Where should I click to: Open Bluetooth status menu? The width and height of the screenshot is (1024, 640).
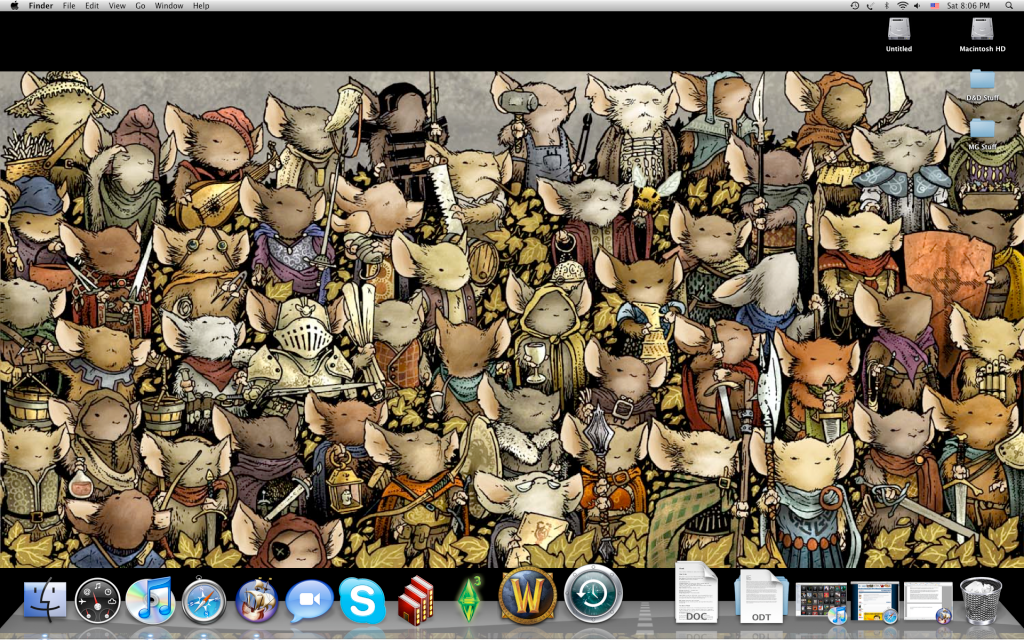click(x=886, y=5)
